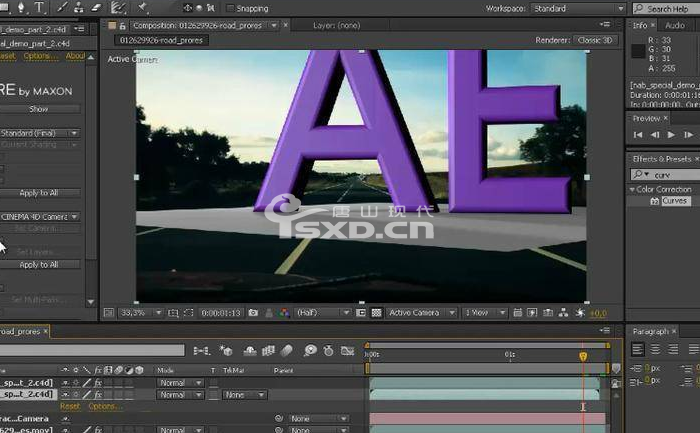Image resolution: width=700 pixels, height=433 pixels.
Task: Open the Classic 3D renderer options
Action: 595,40
